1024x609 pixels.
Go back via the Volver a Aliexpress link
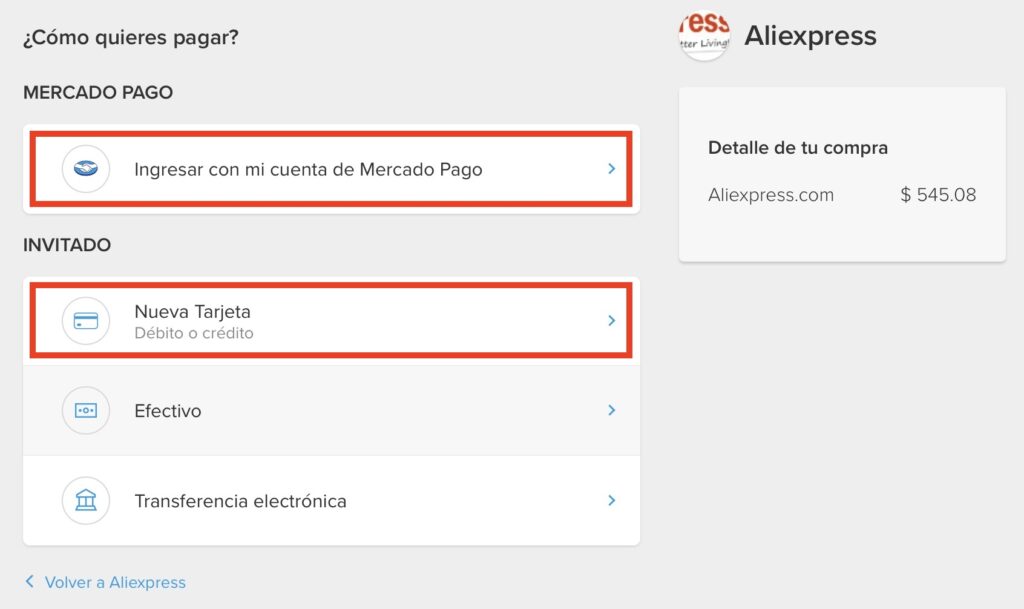click(115, 582)
